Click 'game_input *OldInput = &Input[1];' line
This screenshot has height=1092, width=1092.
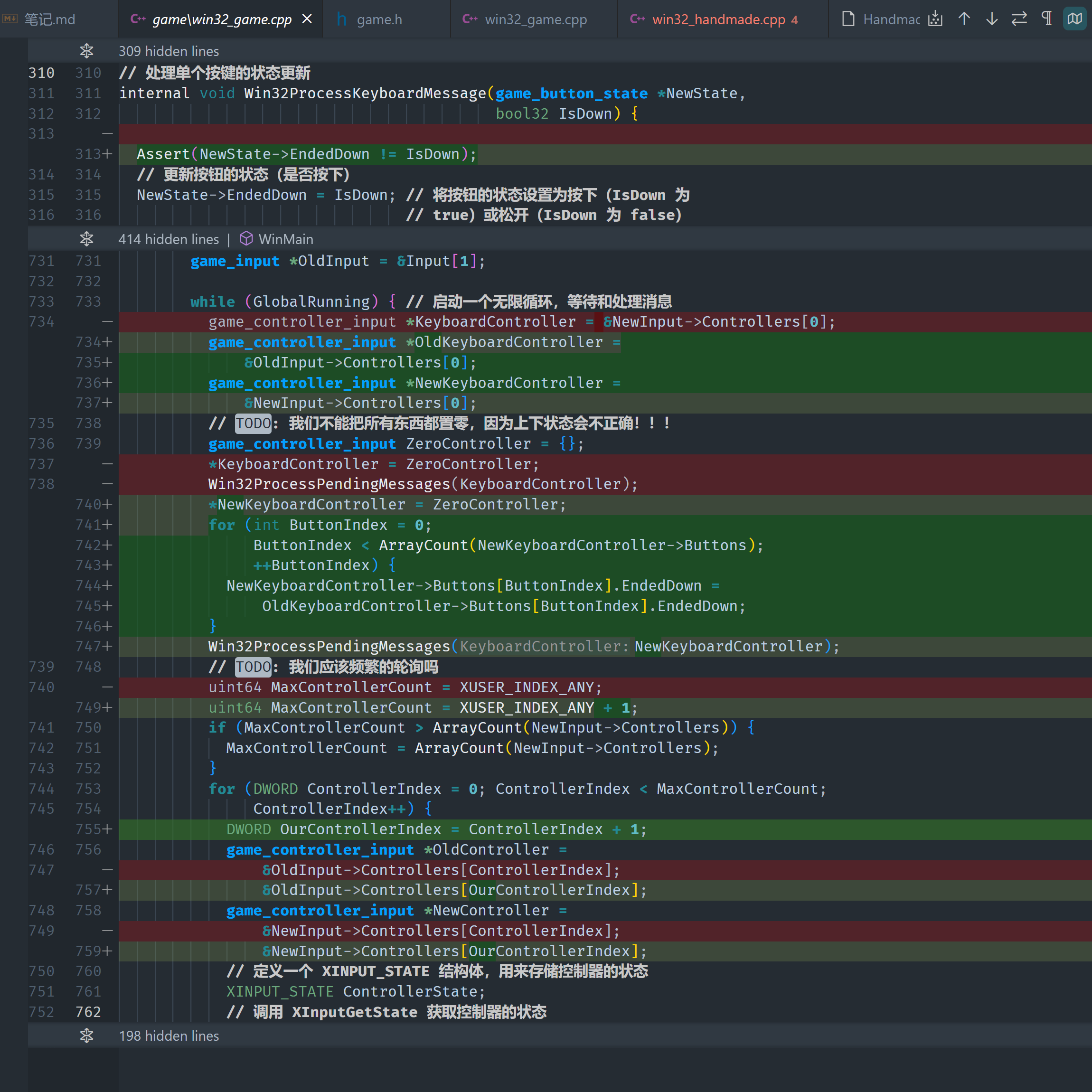tap(338, 261)
